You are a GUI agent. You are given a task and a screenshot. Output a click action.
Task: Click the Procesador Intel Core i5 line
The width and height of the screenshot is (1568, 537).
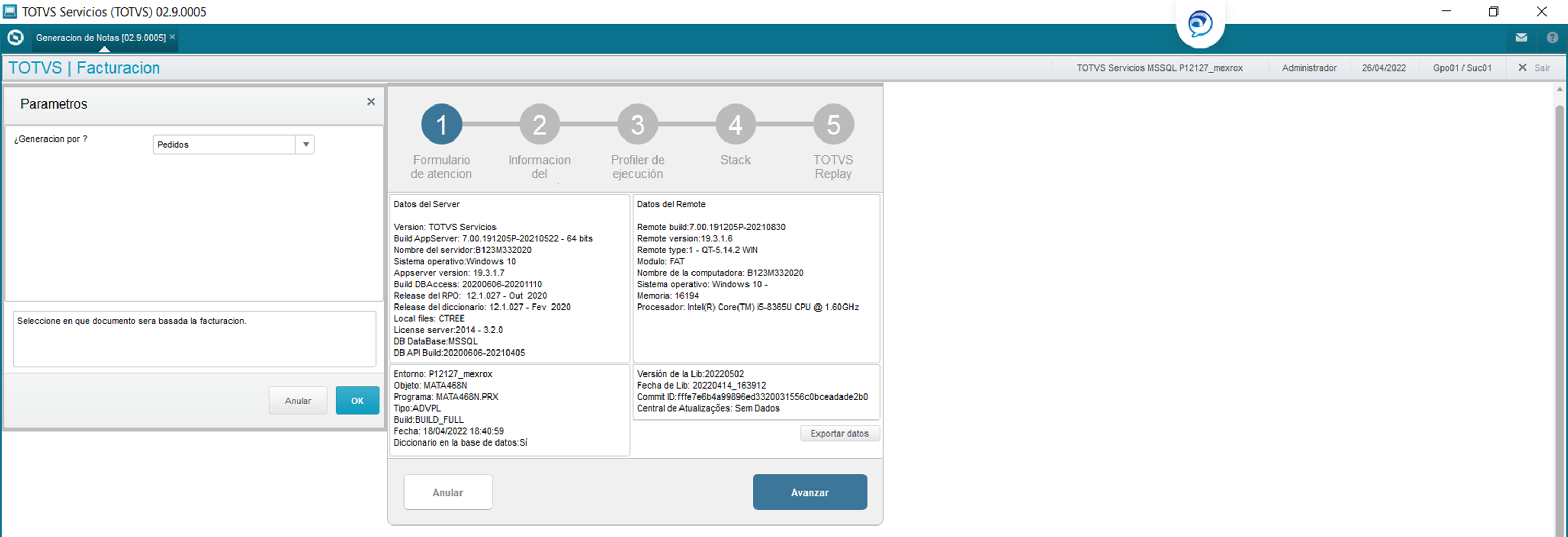pos(748,307)
